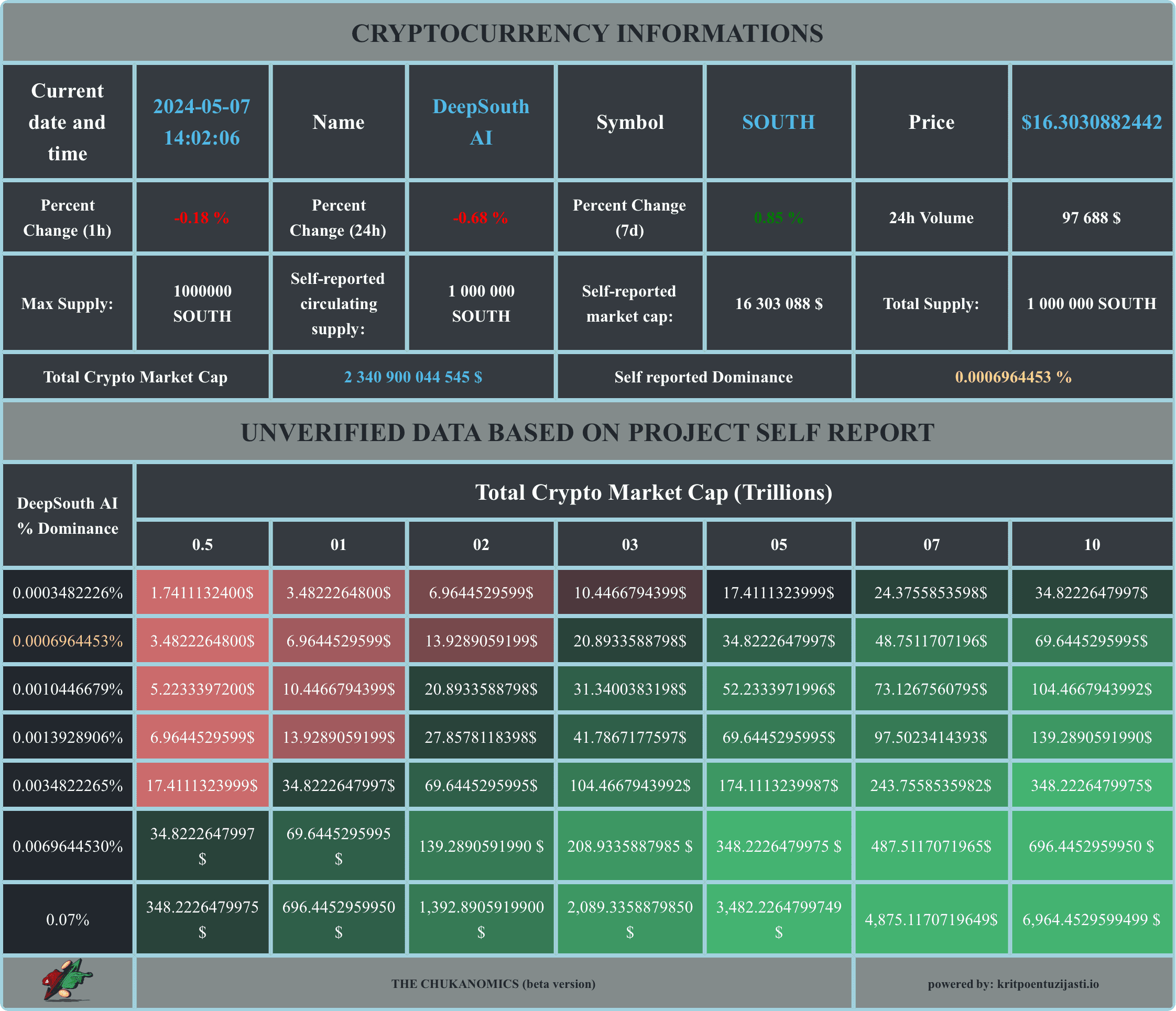Click the bright green 6,964.4529599499 $ cell

click(1091, 920)
